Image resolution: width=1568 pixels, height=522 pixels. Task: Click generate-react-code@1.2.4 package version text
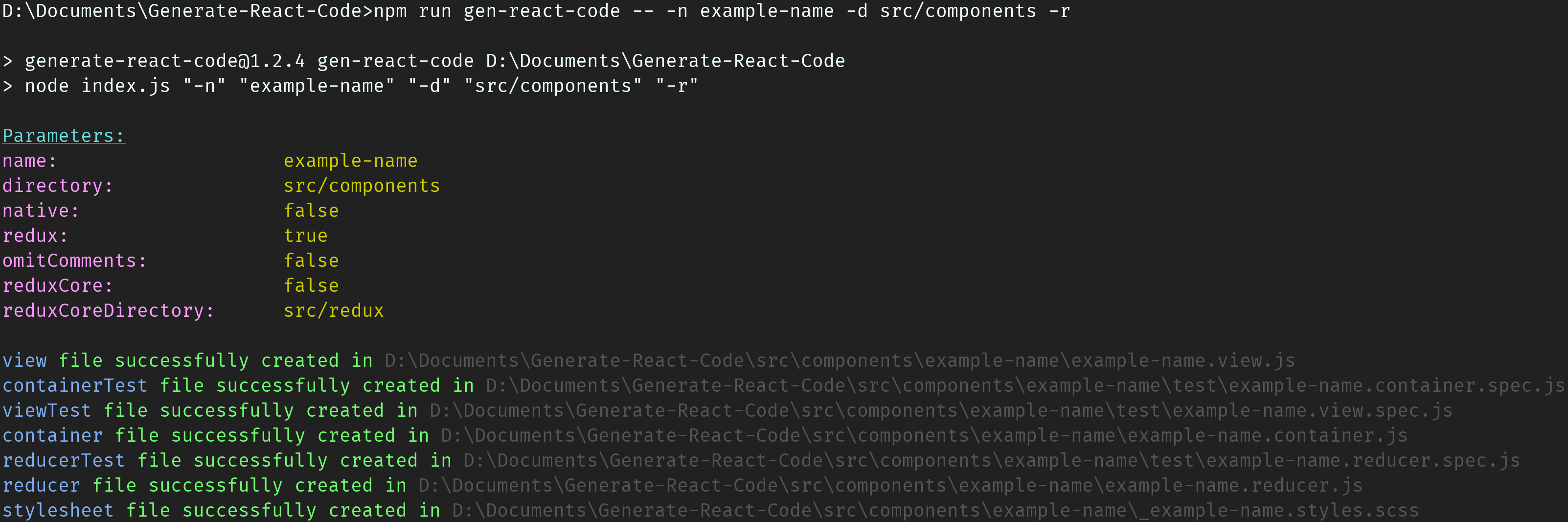pyautogui.click(x=164, y=61)
